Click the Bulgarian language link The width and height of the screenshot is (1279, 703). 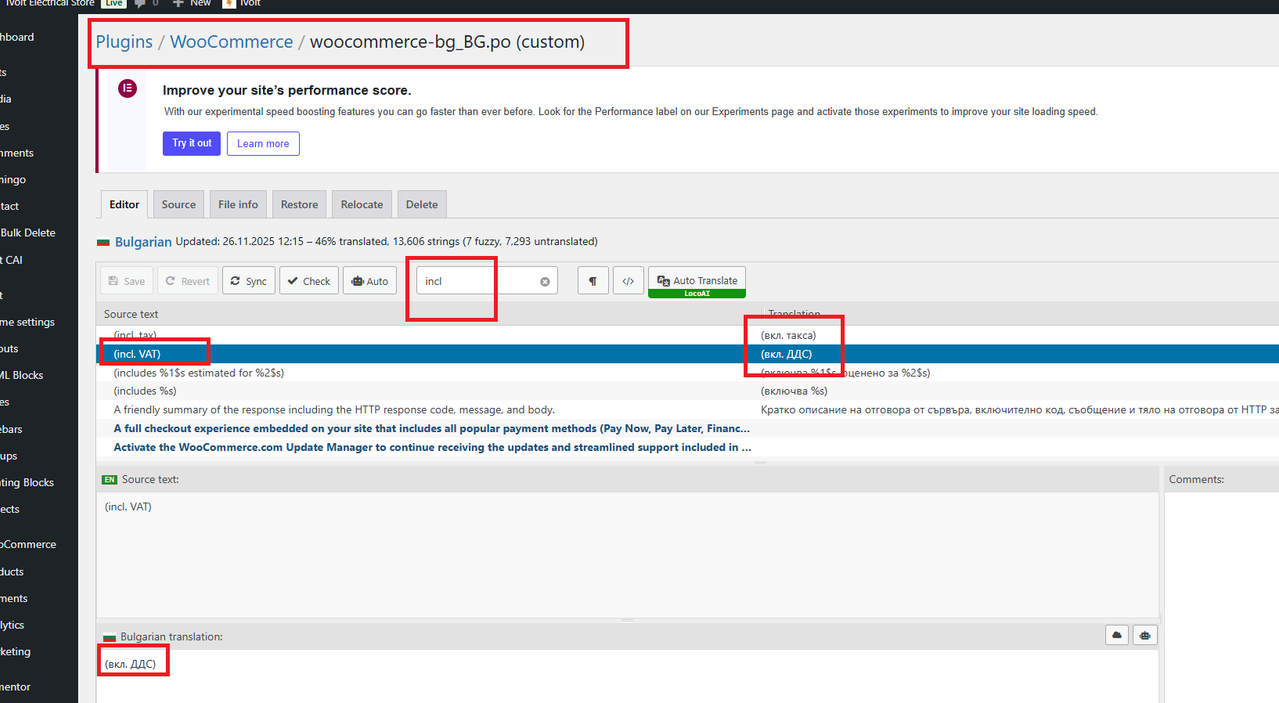pos(143,242)
